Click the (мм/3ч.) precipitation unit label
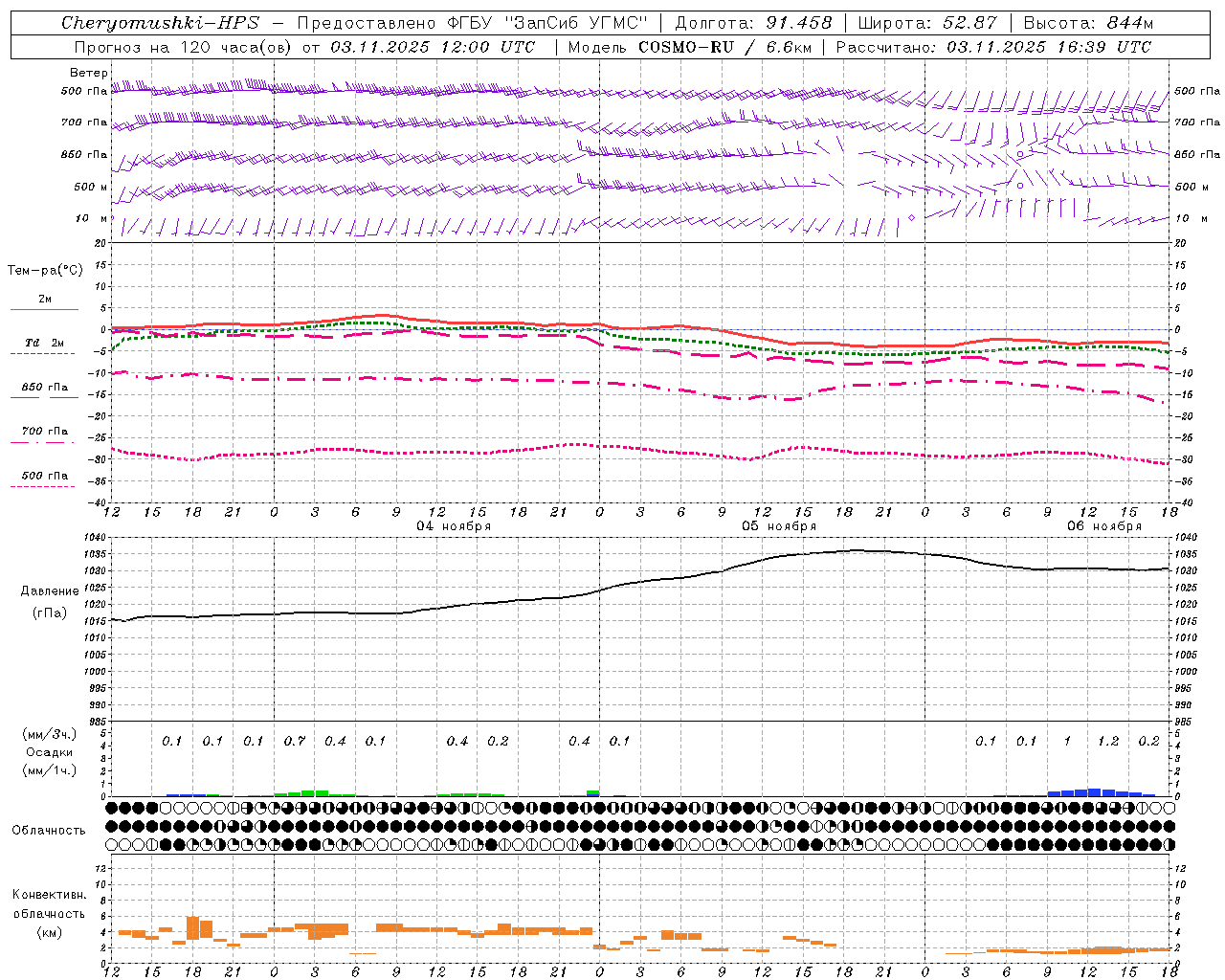Viewport: 1225px width, 980px height. 49,734
